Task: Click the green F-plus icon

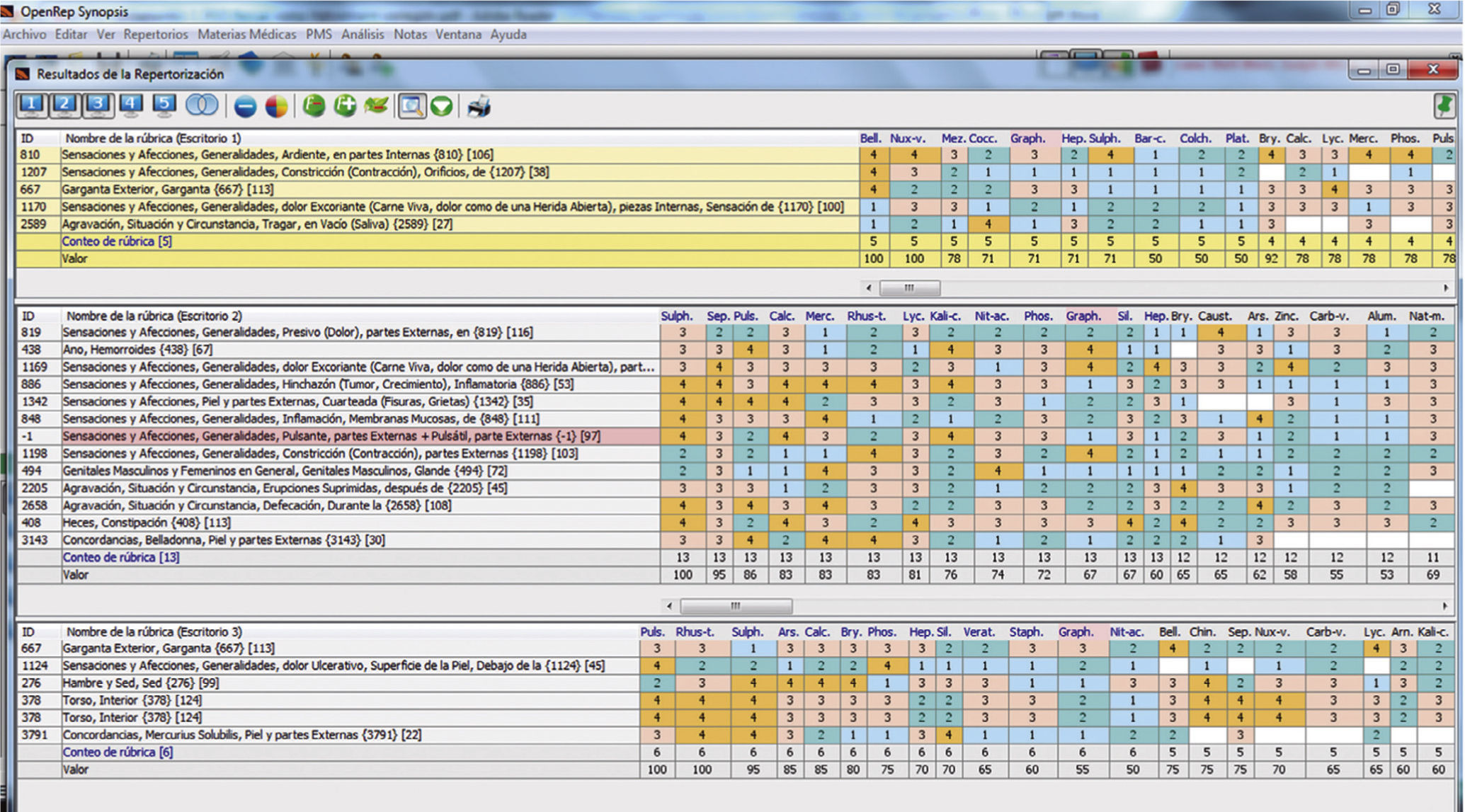Action: pyautogui.click(x=346, y=106)
